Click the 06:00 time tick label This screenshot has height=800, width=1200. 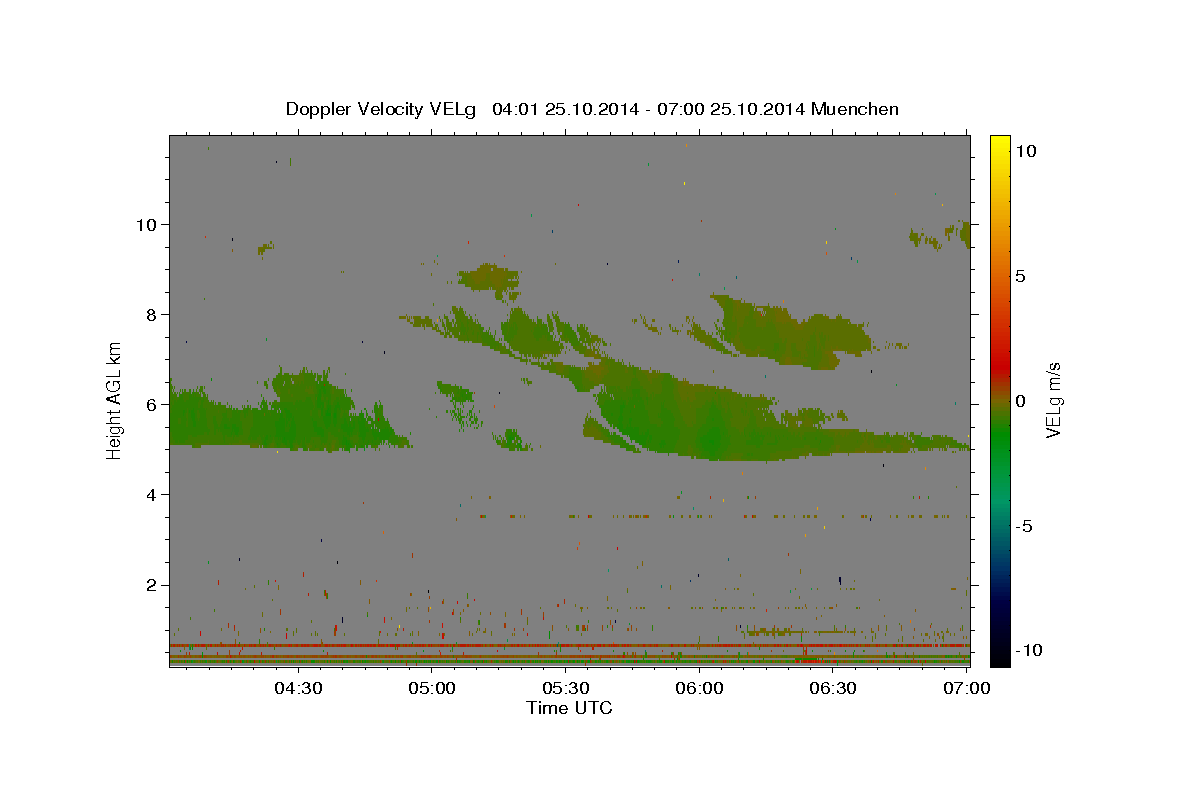pyautogui.click(x=699, y=689)
